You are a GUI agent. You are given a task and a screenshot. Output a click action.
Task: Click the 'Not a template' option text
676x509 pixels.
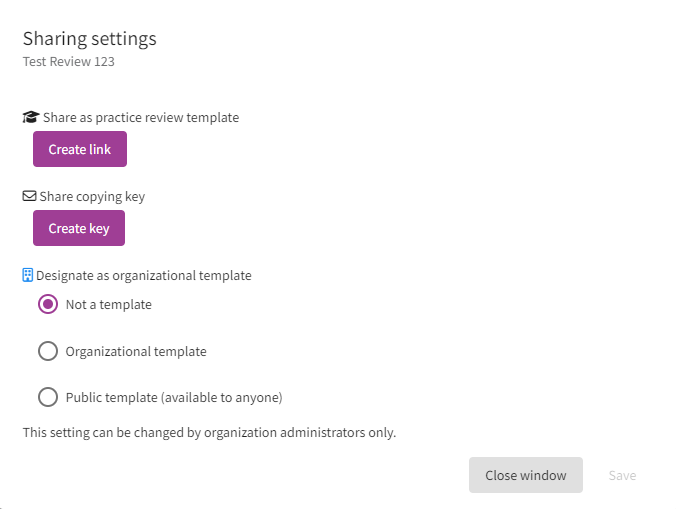coord(109,304)
